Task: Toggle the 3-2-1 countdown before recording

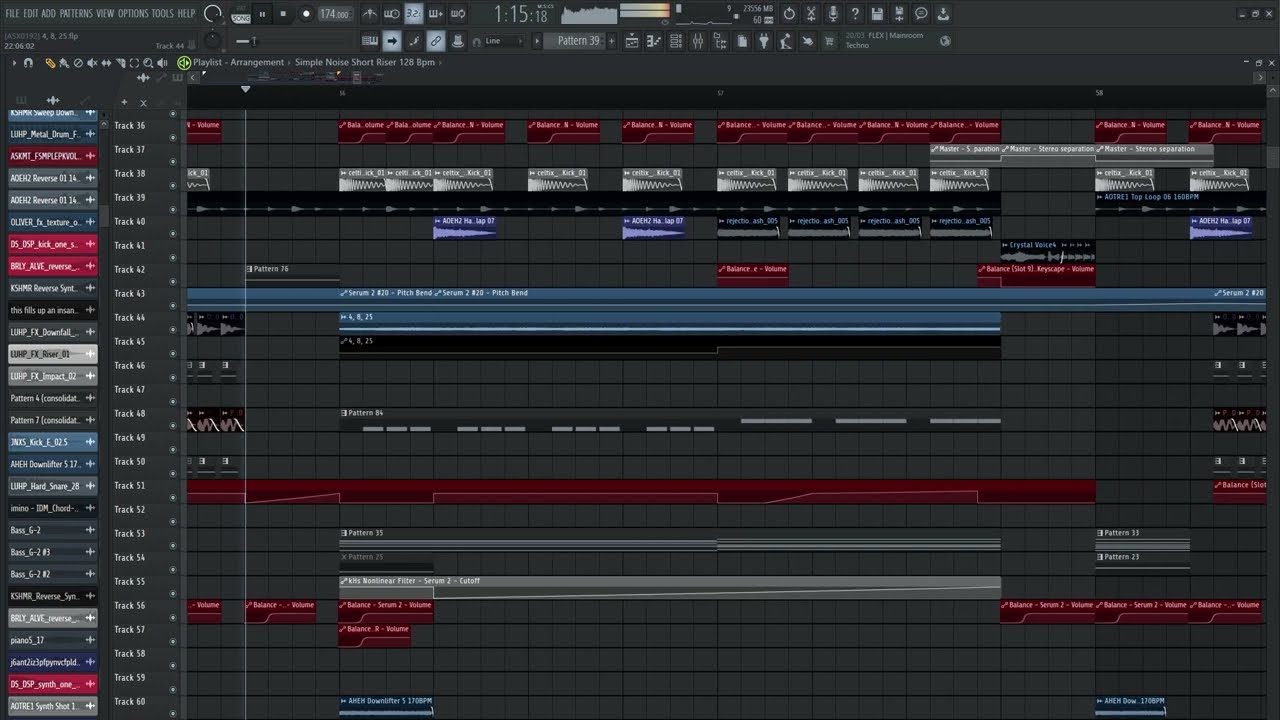Action: tap(413, 14)
